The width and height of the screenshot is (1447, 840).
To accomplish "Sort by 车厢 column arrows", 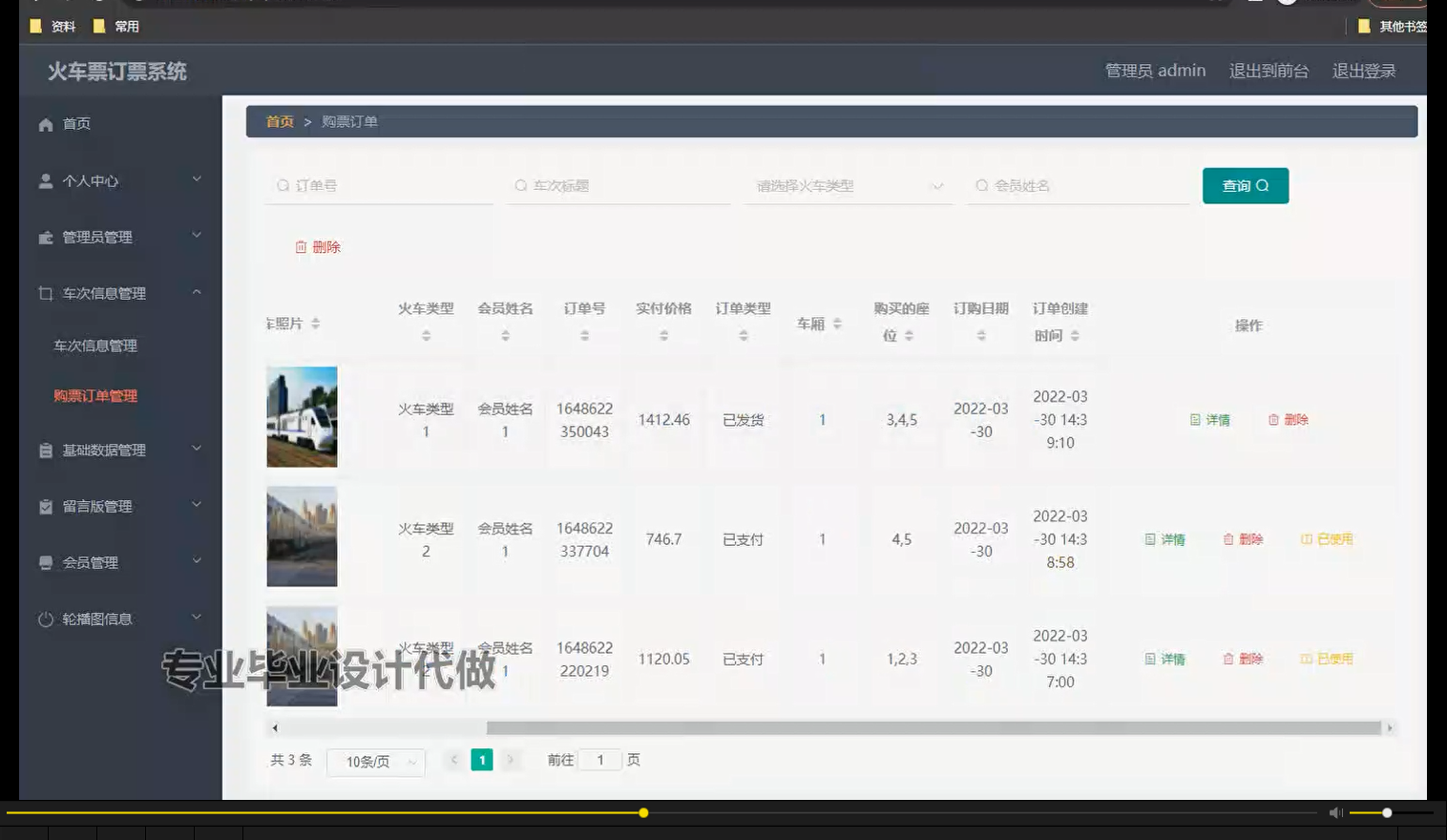I will click(x=837, y=325).
